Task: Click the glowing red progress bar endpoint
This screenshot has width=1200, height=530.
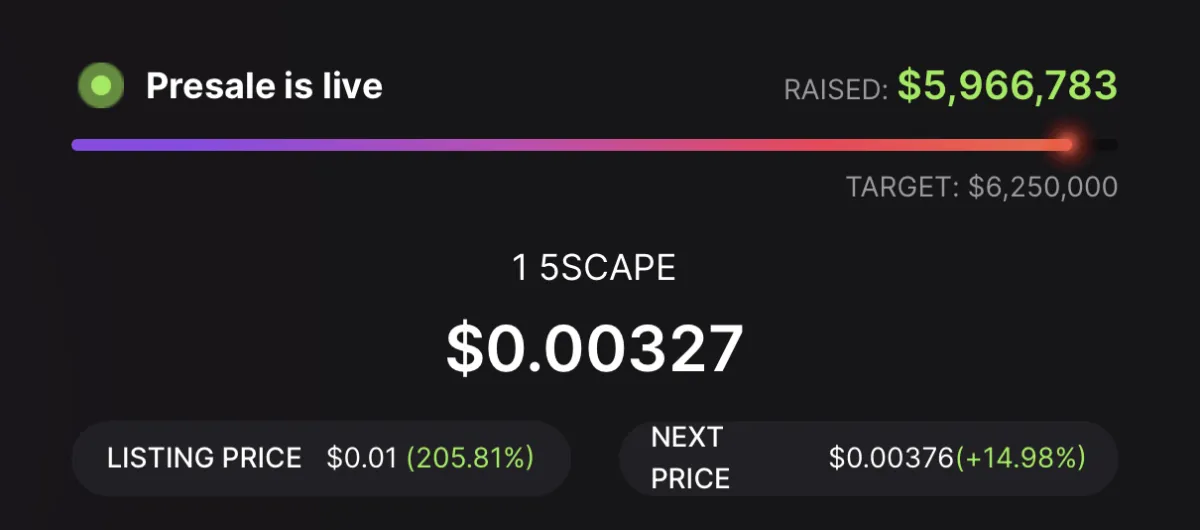Action: (1067, 145)
